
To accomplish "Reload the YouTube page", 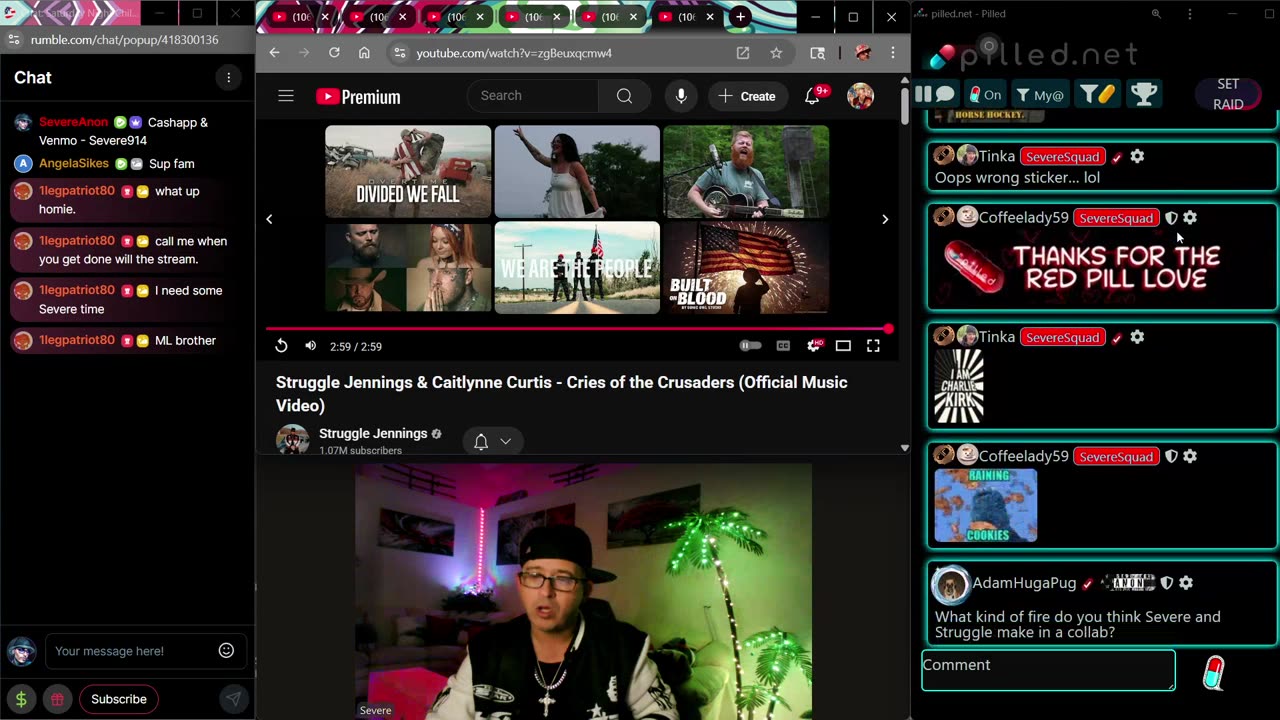I will pyautogui.click(x=334, y=53).
